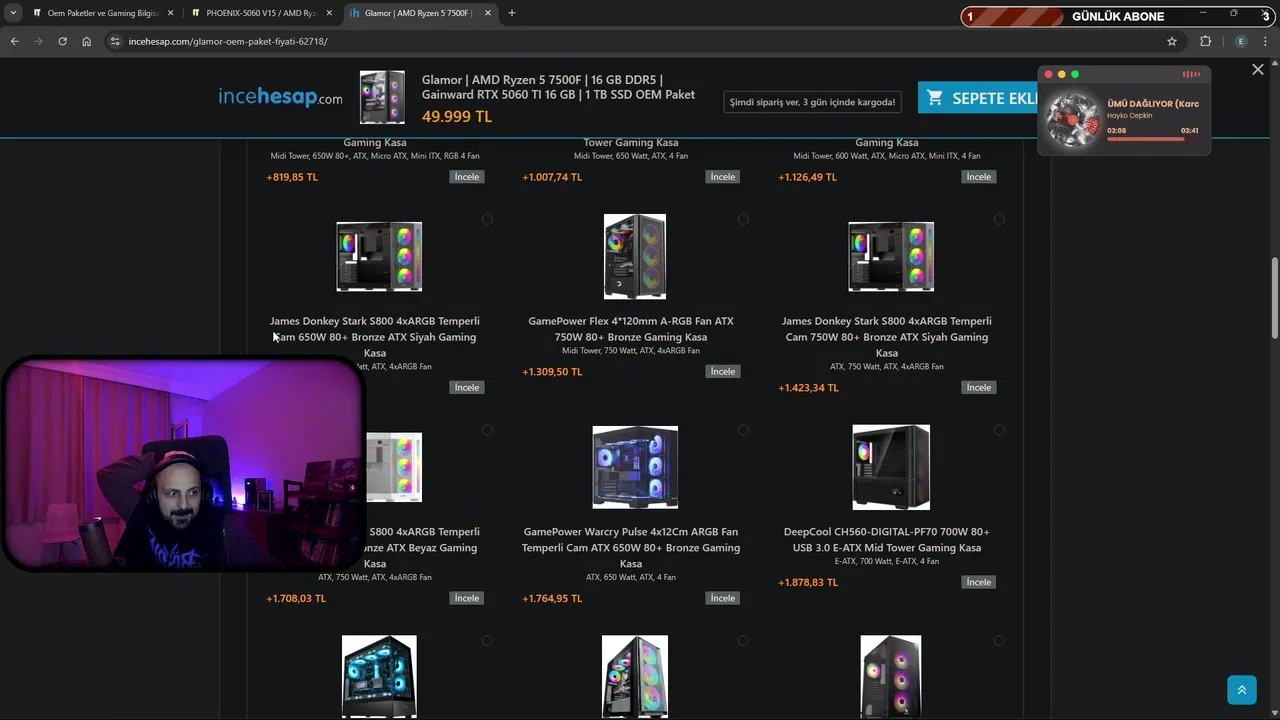This screenshot has height=720, width=1280.
Task: Click the Glamor AMD Ryzen 5 7500F product title
Action: (x=558, y=87)
